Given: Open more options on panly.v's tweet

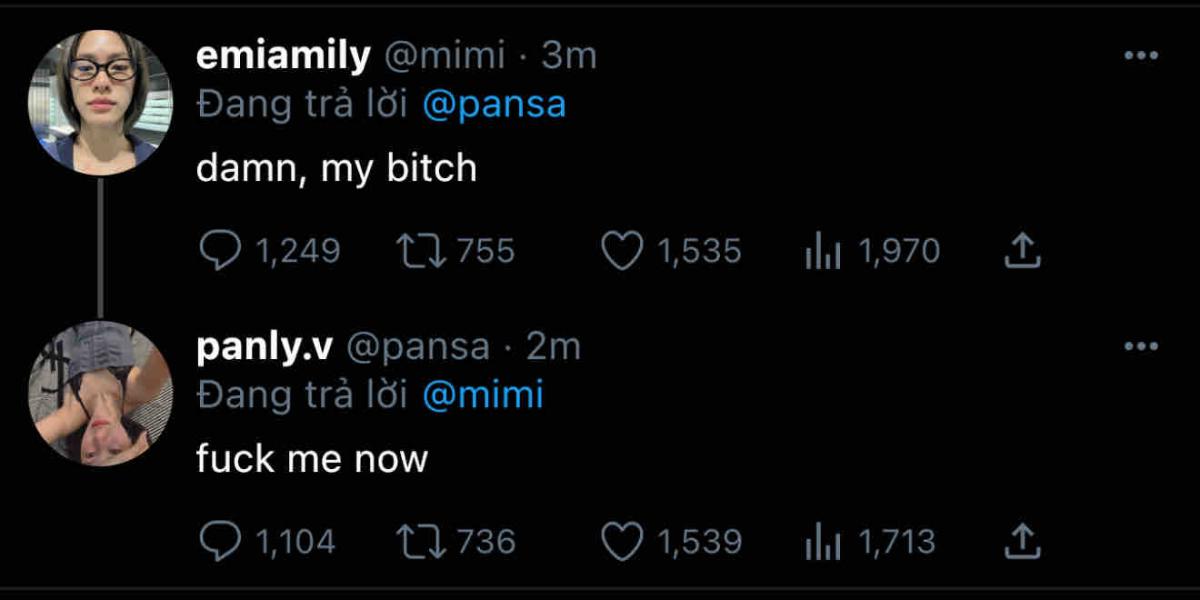Looking at the screenshot, I should (x=1141, y=347).
